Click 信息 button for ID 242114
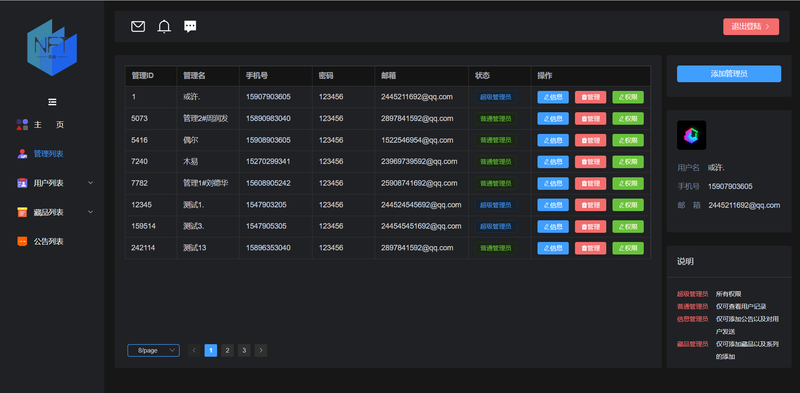Image resolution: width=800 pixels, height=393 pixels. pos(553,248)
